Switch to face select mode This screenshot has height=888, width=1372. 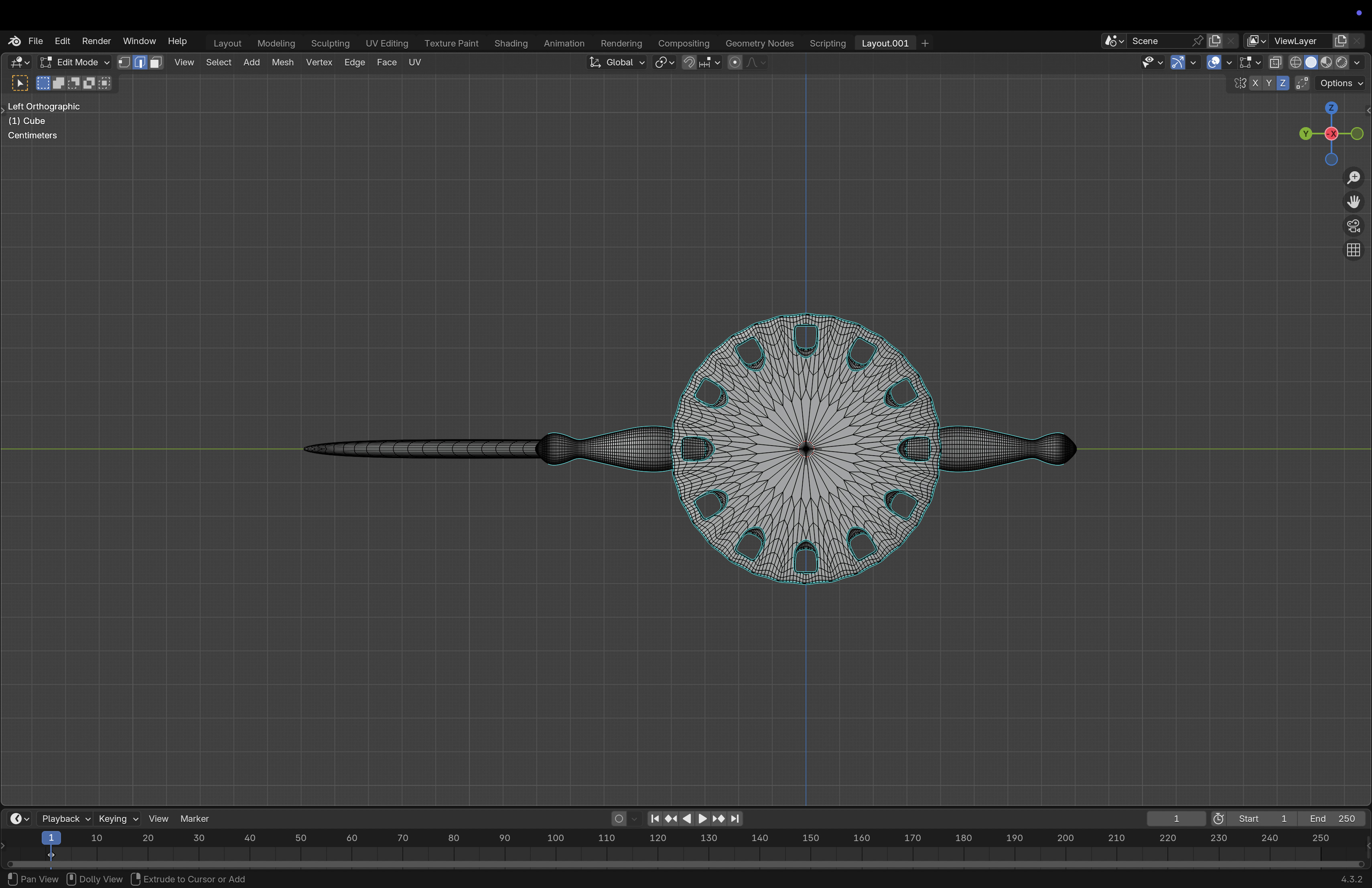156,62
